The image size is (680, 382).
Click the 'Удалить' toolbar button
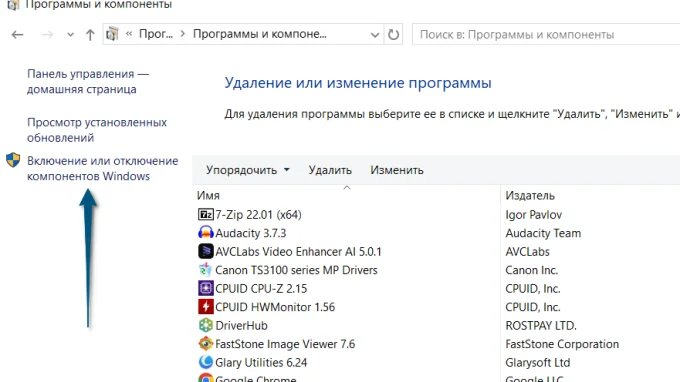coord(330,170)
